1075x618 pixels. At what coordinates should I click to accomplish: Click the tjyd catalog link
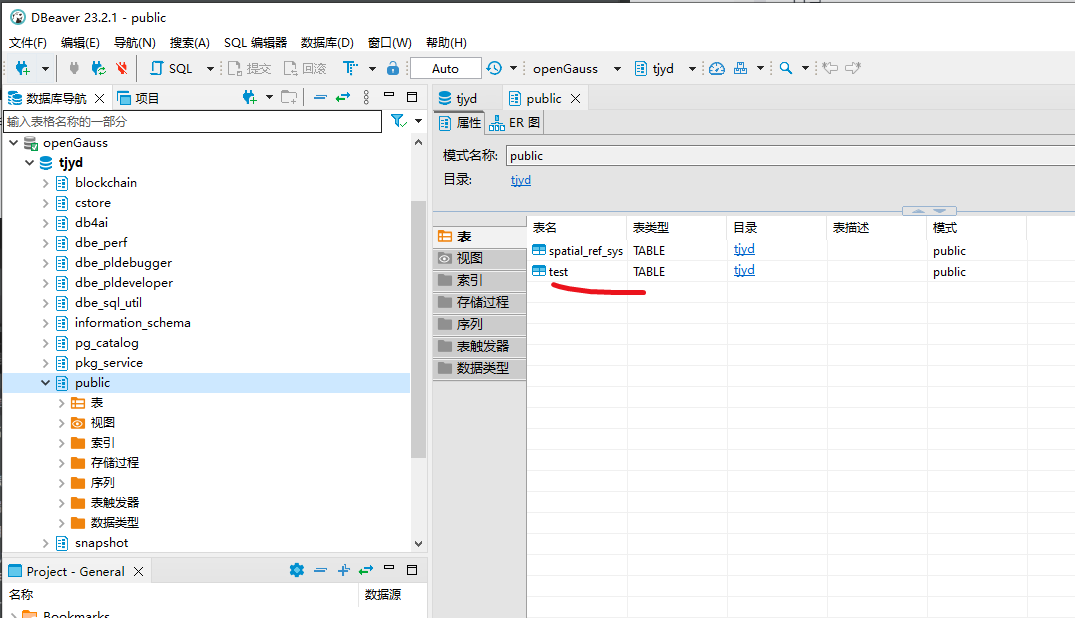[520, 180]
